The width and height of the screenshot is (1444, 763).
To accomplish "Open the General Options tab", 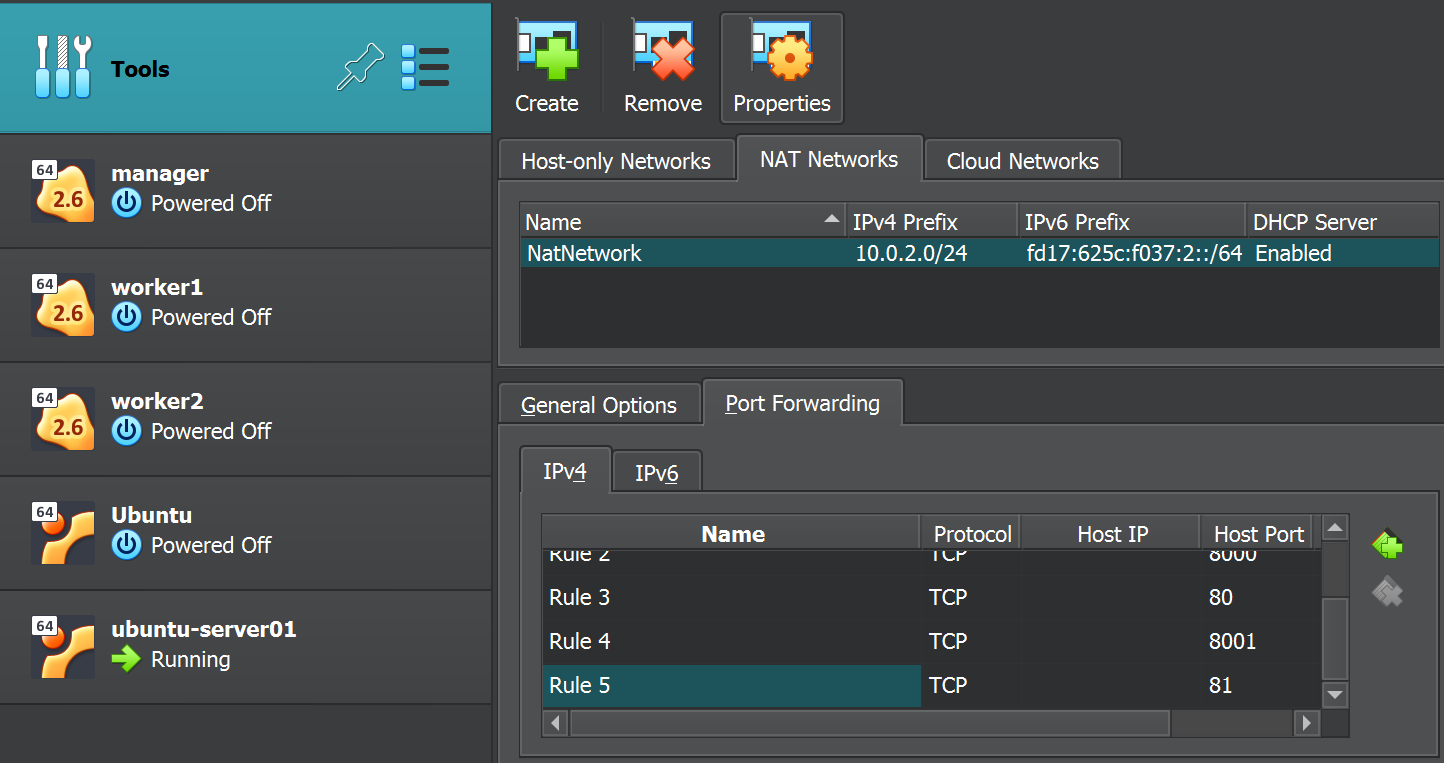I will point(599,406).
